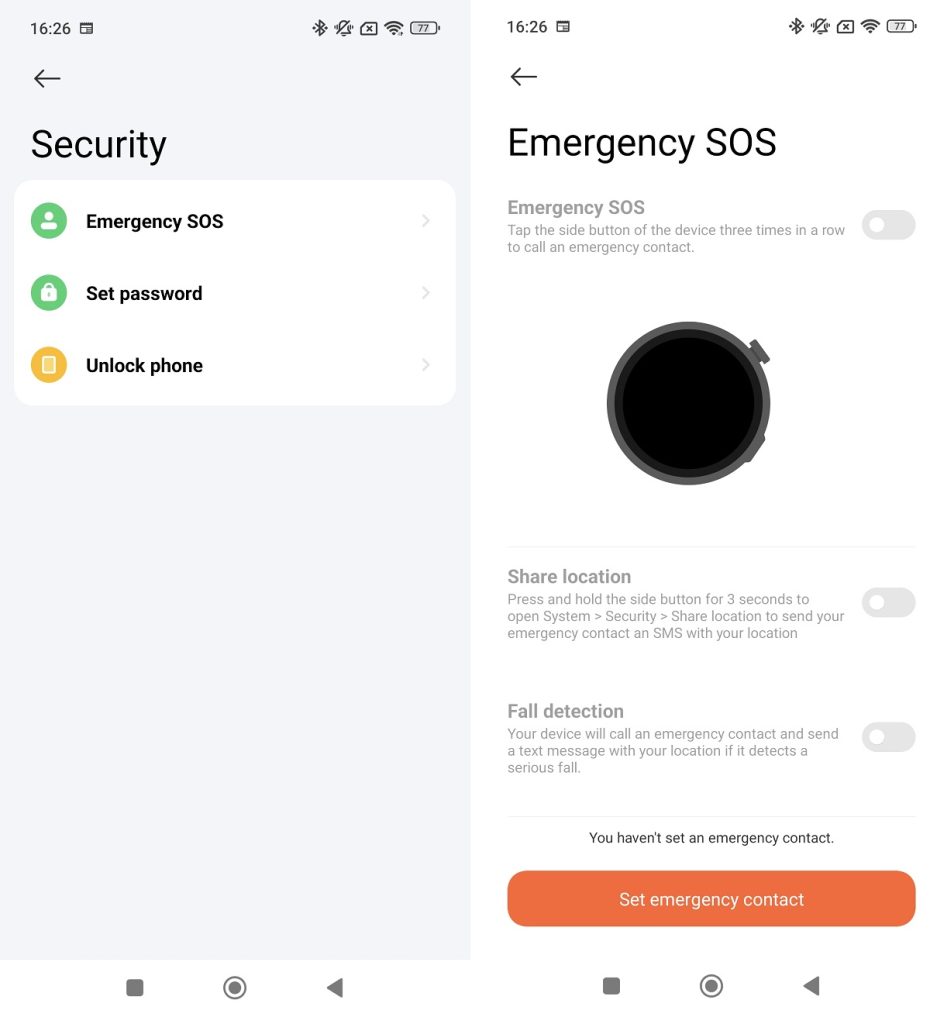The height and width of the screenshot is (1024, 930).
Task: Tap the yellow Unlock phone icon
Action: 49,365
